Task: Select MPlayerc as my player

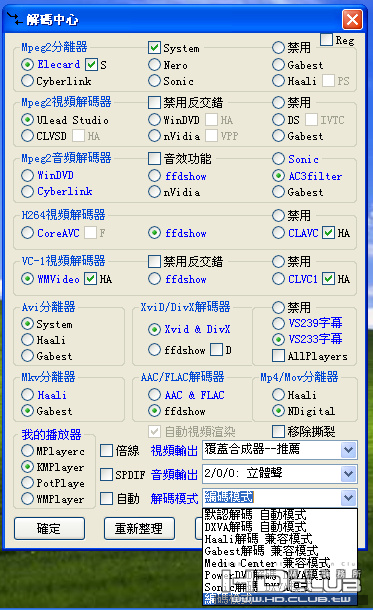Action: 27,451
